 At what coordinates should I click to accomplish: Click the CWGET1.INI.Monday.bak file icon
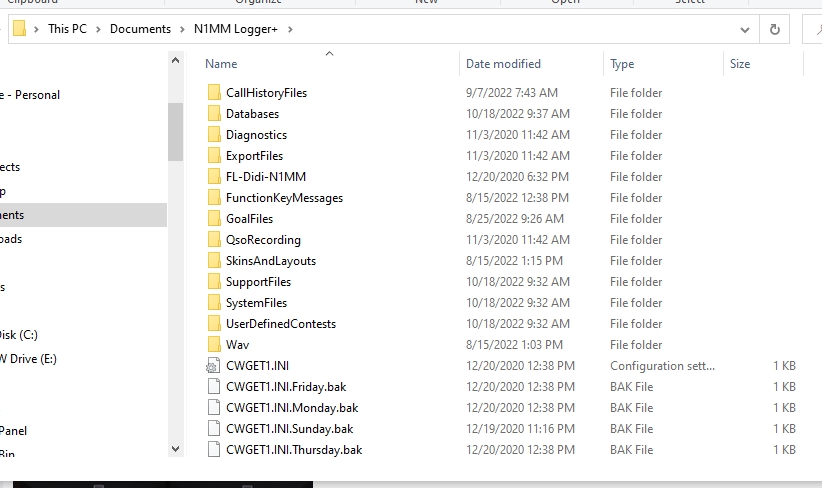[x=214, y=407]
